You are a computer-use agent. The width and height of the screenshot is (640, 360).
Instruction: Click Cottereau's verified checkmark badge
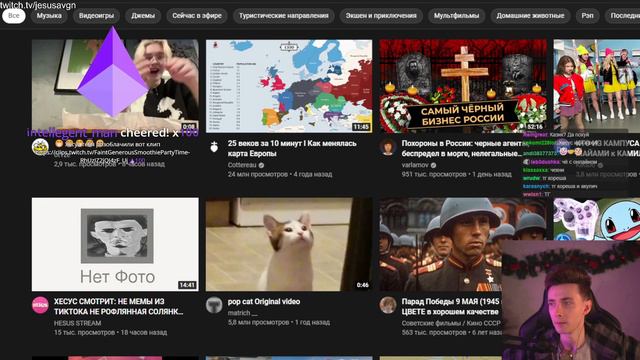(x=261, y=165)
